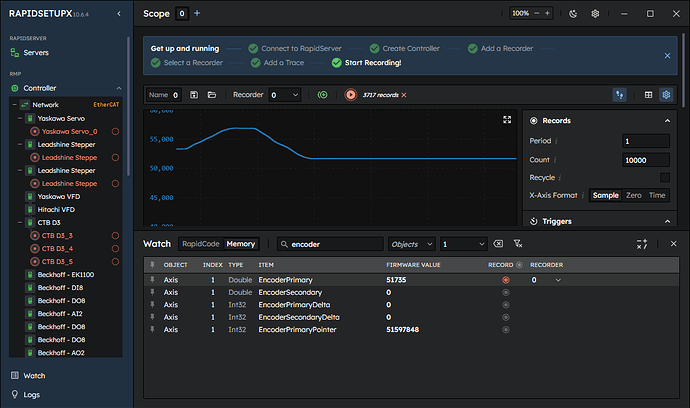Image resolution: width=690 pixels, height=408 pixels.
Task: Clear the 3717 records with red X
Action: 404,95
